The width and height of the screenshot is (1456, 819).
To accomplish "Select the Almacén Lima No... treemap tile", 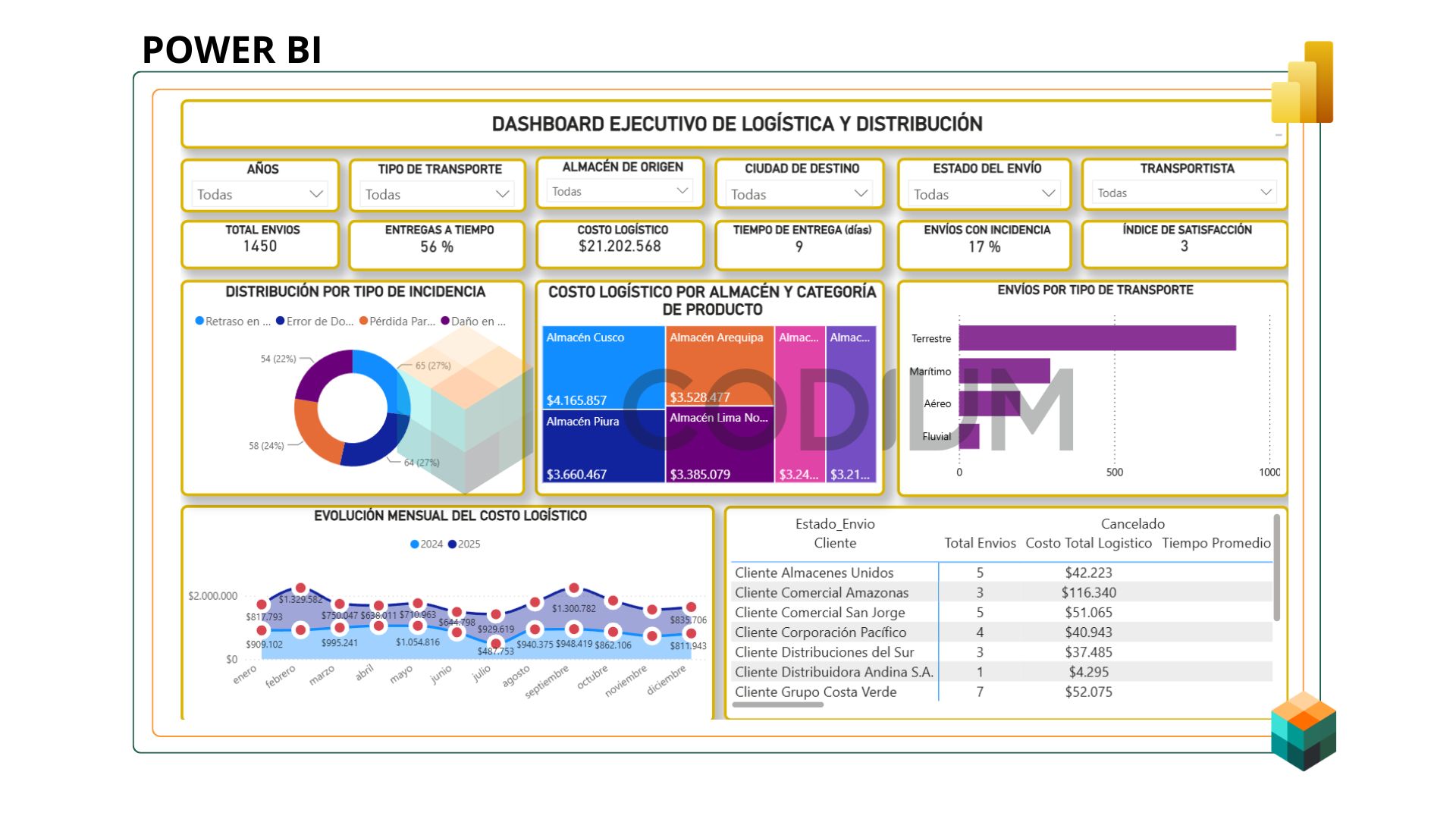I will coord(720,445).
